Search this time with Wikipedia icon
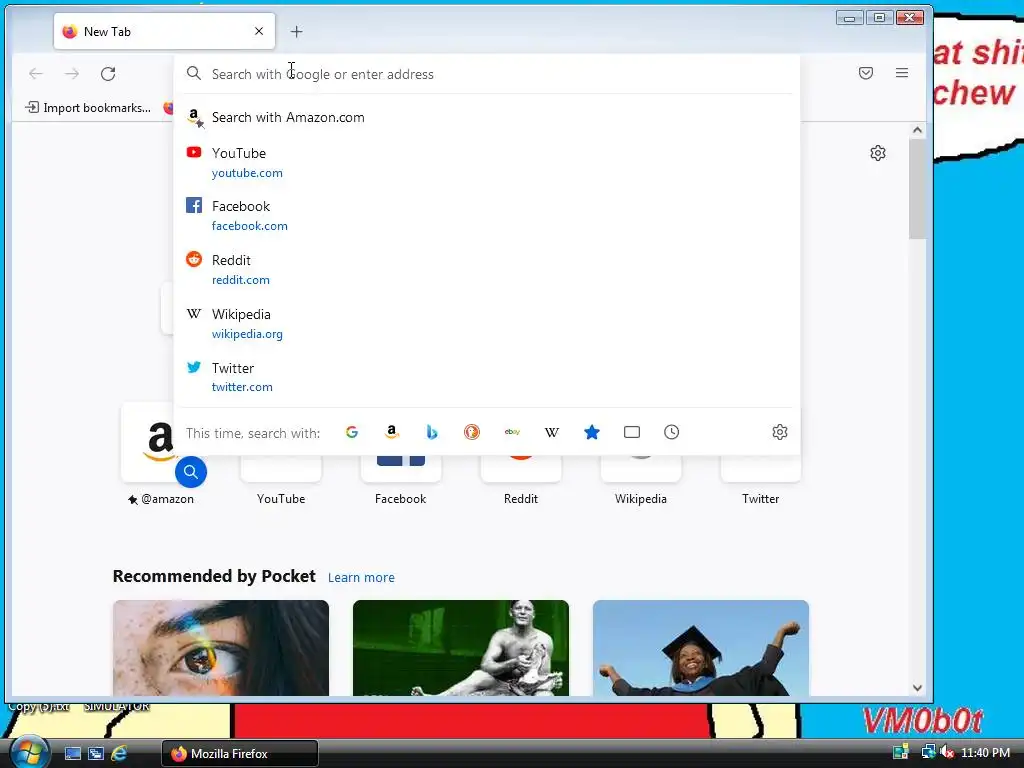This screenshot has width=1024, height=768. click(x=552, y=432)
